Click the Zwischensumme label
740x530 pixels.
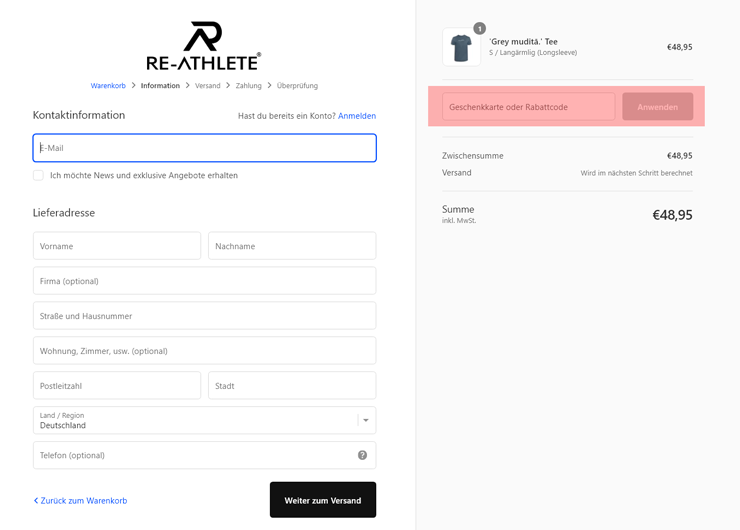[x=472, y=156]
